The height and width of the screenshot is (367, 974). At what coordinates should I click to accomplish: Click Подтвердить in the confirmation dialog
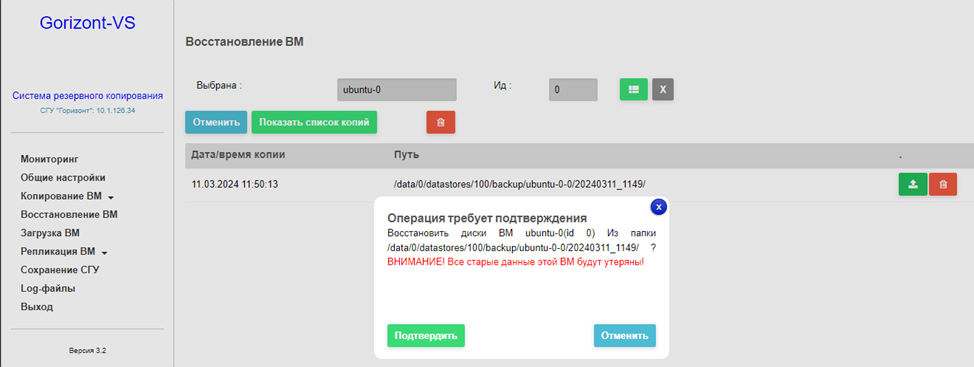pyautogui.click(x=426, y=335)
